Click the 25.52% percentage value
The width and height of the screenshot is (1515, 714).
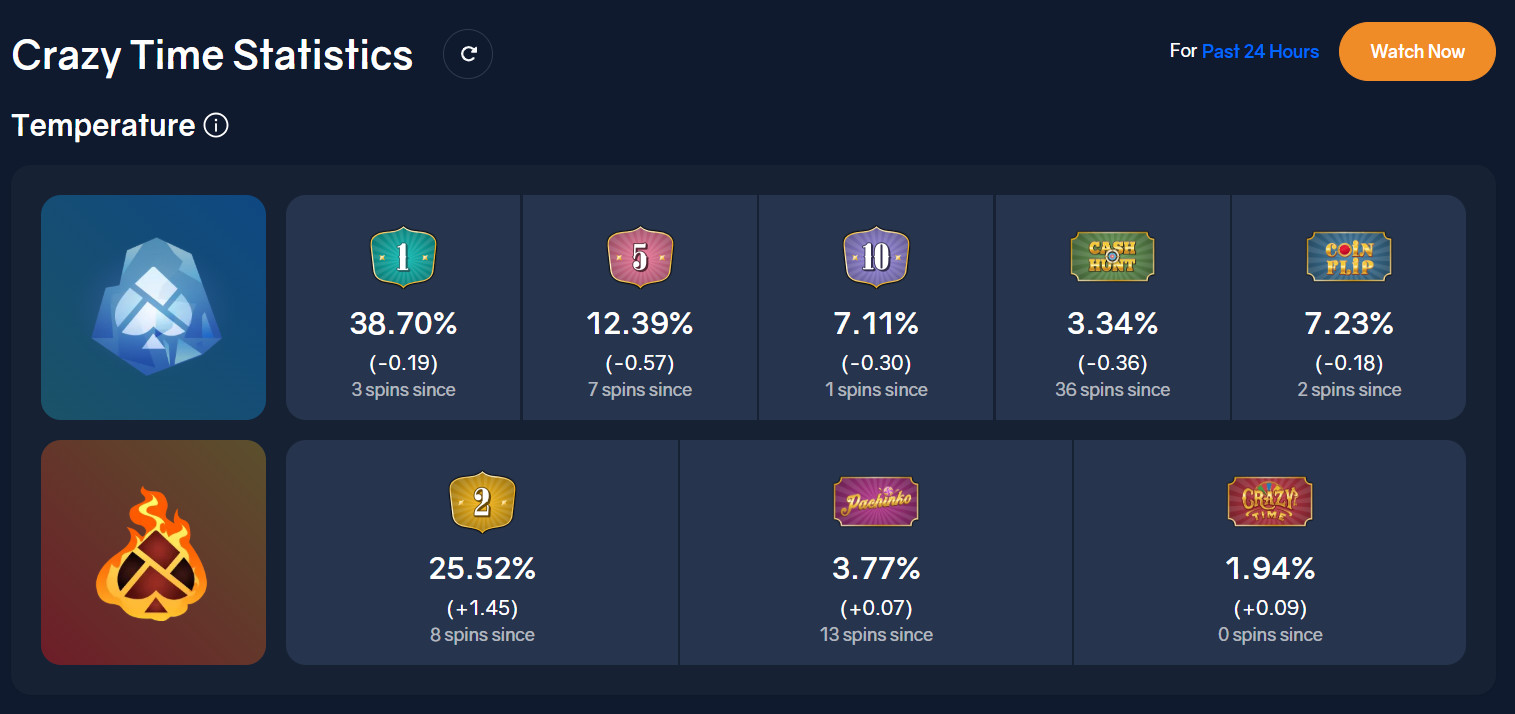click(482, 569)
